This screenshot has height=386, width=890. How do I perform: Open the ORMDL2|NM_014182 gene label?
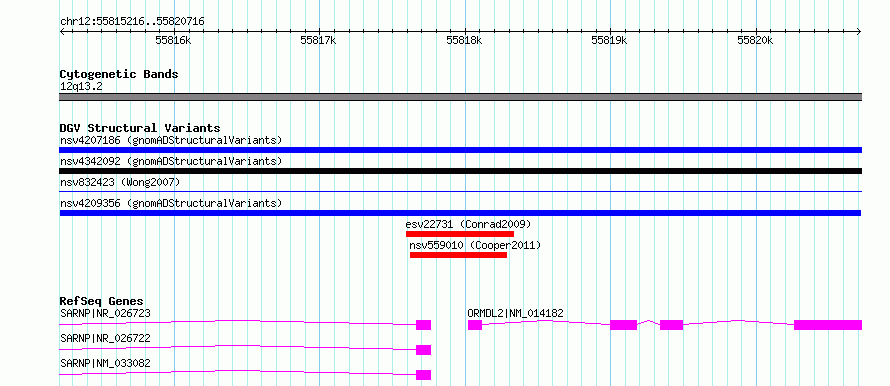click(515, 313)
